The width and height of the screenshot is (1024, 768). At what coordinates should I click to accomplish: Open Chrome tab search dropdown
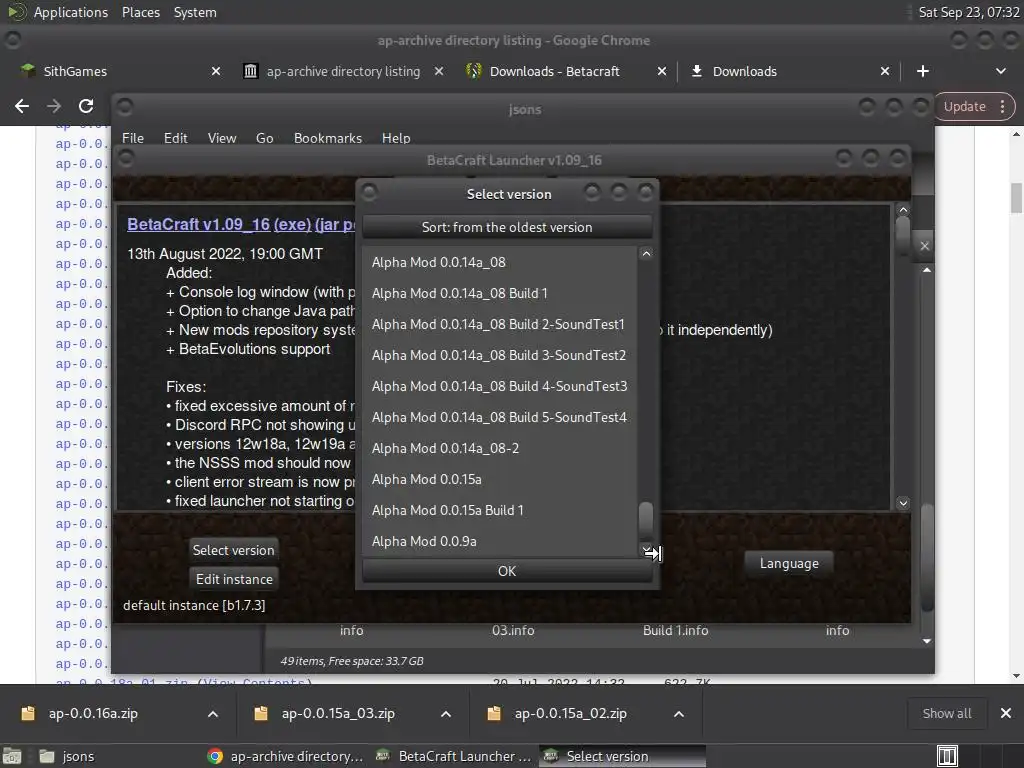[x=1000, y=71]
